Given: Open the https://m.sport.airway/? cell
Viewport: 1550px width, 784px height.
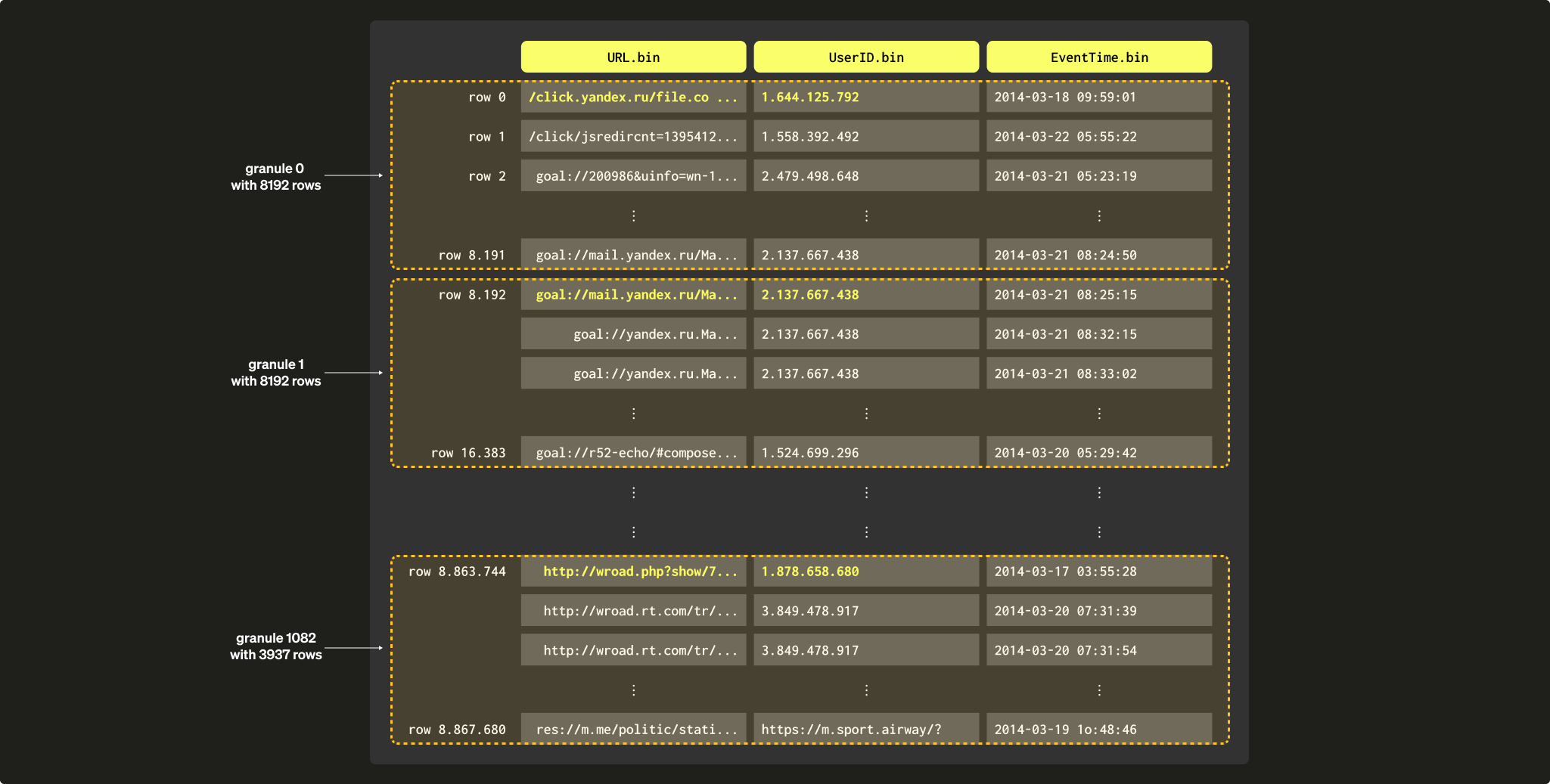Looking at the screenshot, I should [x=865, y=730].
